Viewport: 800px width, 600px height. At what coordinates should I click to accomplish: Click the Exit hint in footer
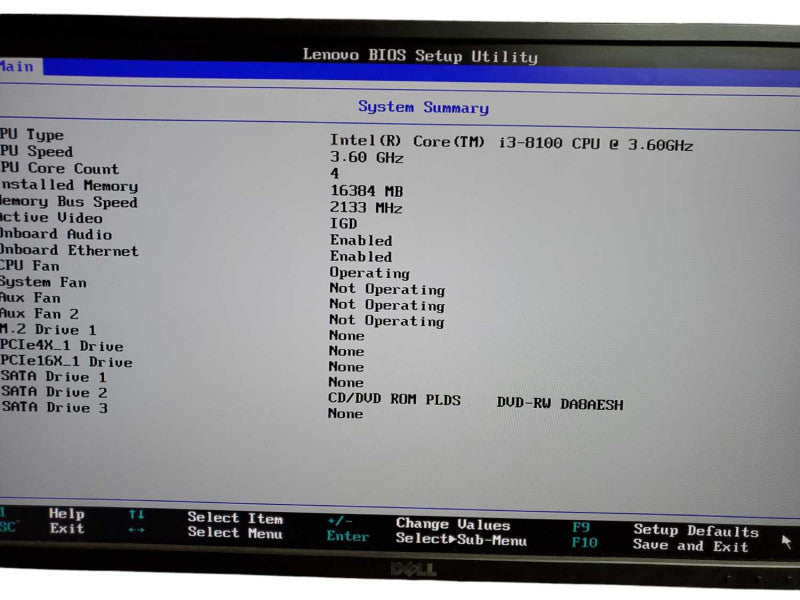click(67, 529)
